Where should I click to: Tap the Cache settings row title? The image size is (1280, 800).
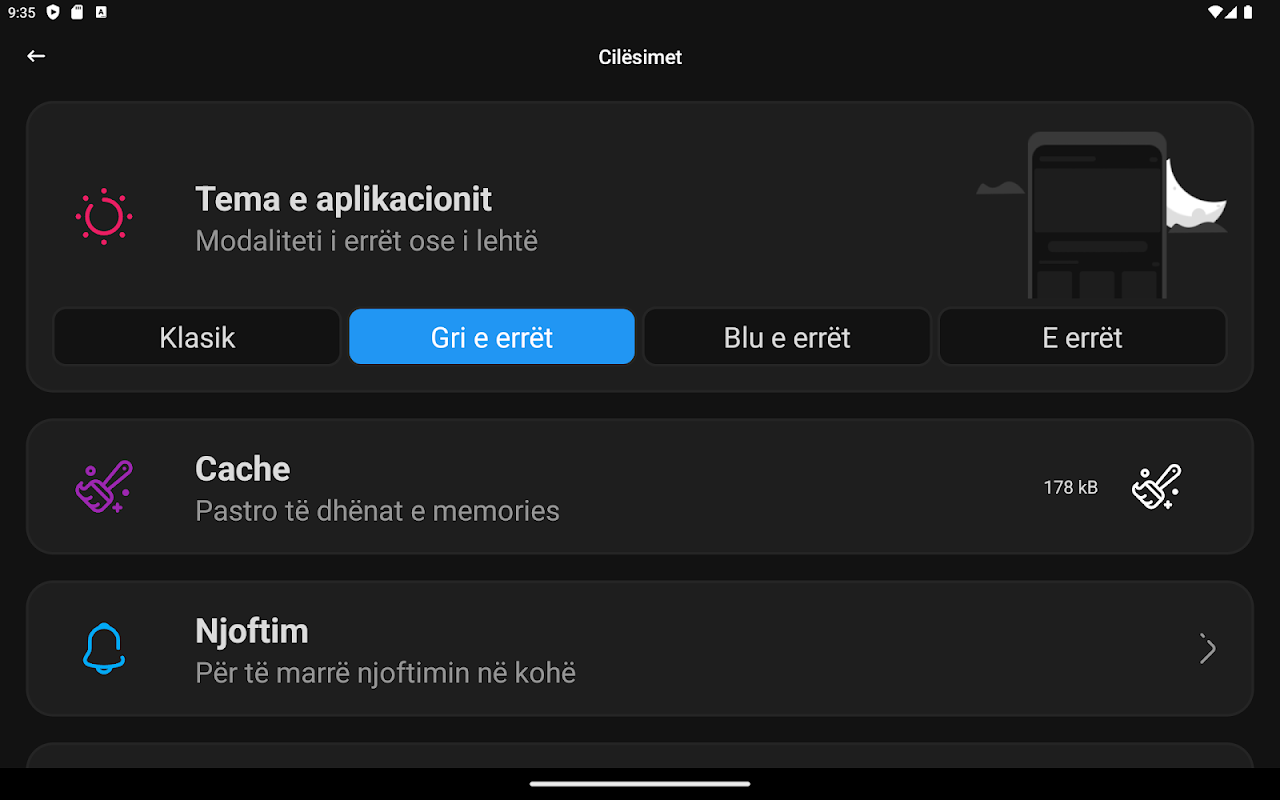click(243, 469)
